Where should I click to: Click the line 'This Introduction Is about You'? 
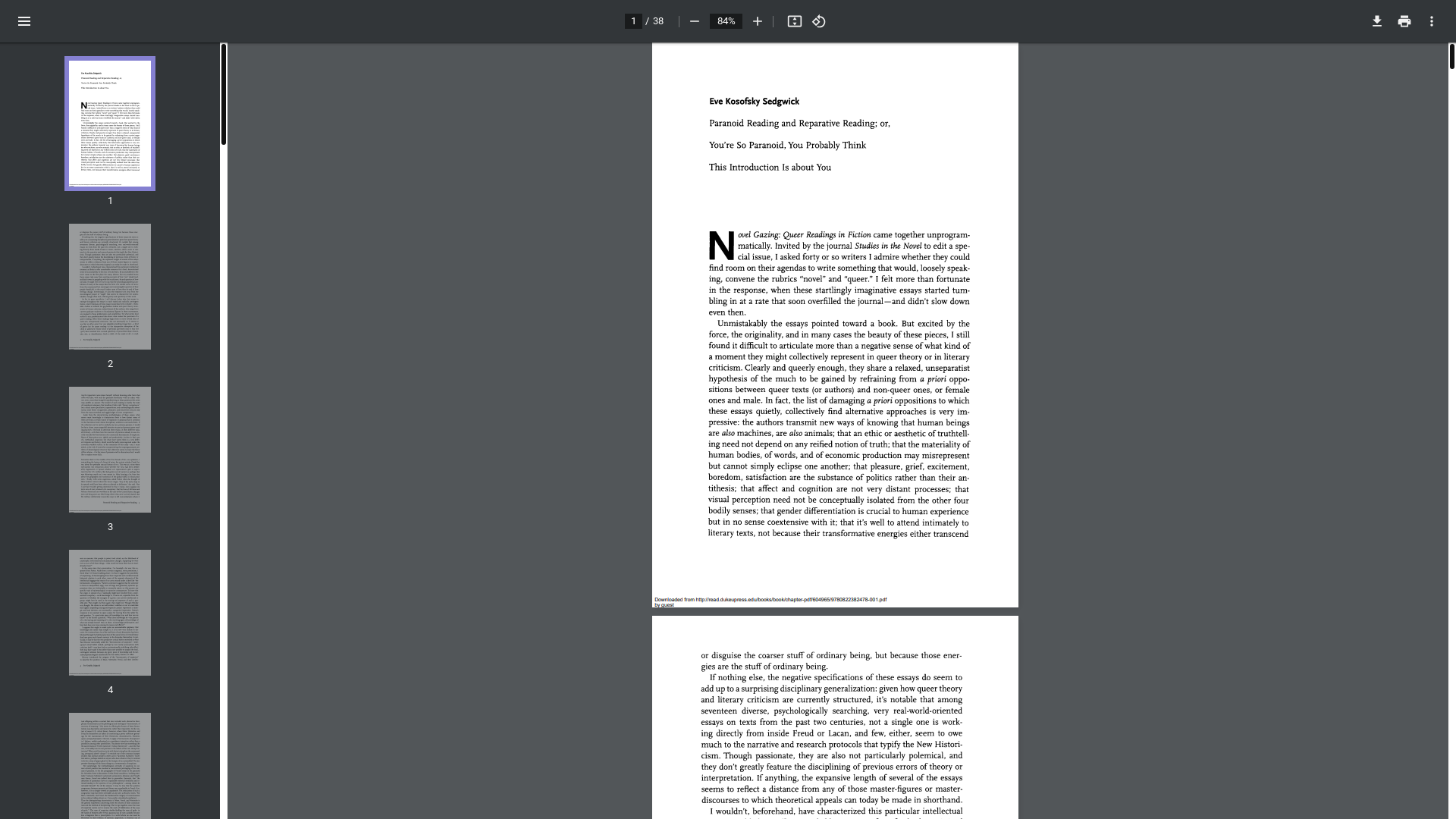770,168
